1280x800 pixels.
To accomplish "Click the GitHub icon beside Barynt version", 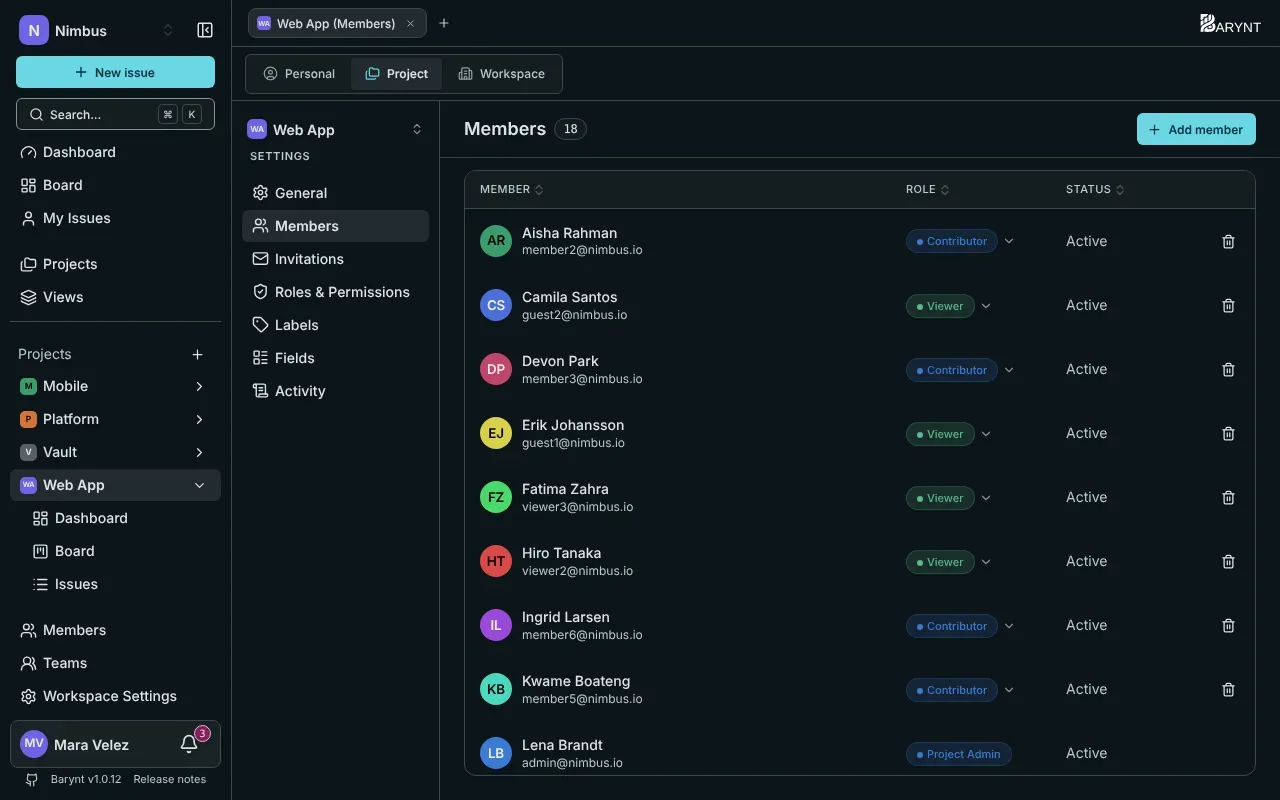I will pos(32,779).
